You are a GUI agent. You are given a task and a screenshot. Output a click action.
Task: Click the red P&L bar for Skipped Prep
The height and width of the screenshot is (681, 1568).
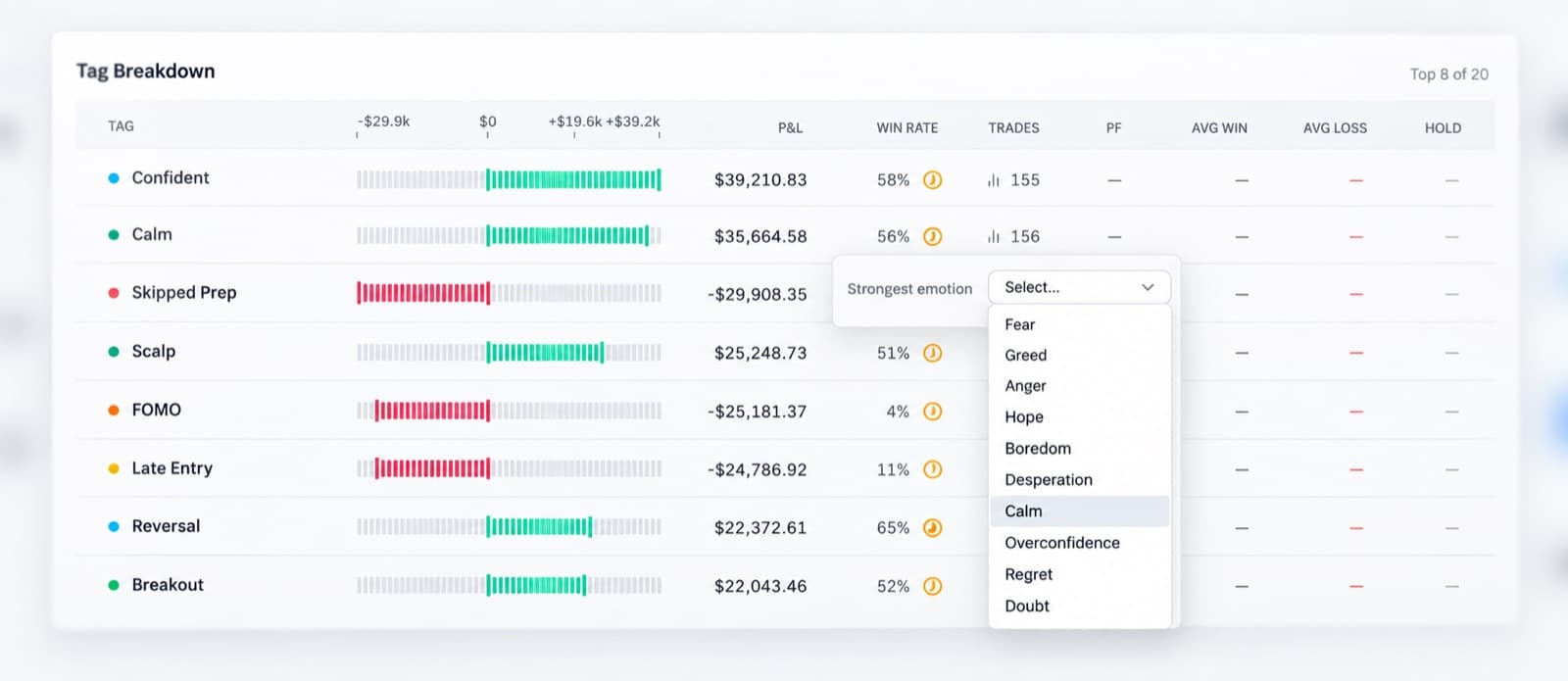click(x=423, y=293)
